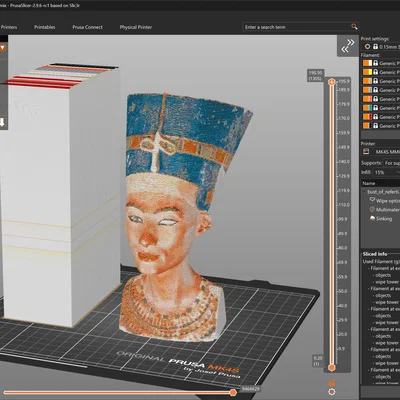The height and width of the screenshot is (400, 400).
Task: Click the search magnifier icon
Action: tap(354, 27)
